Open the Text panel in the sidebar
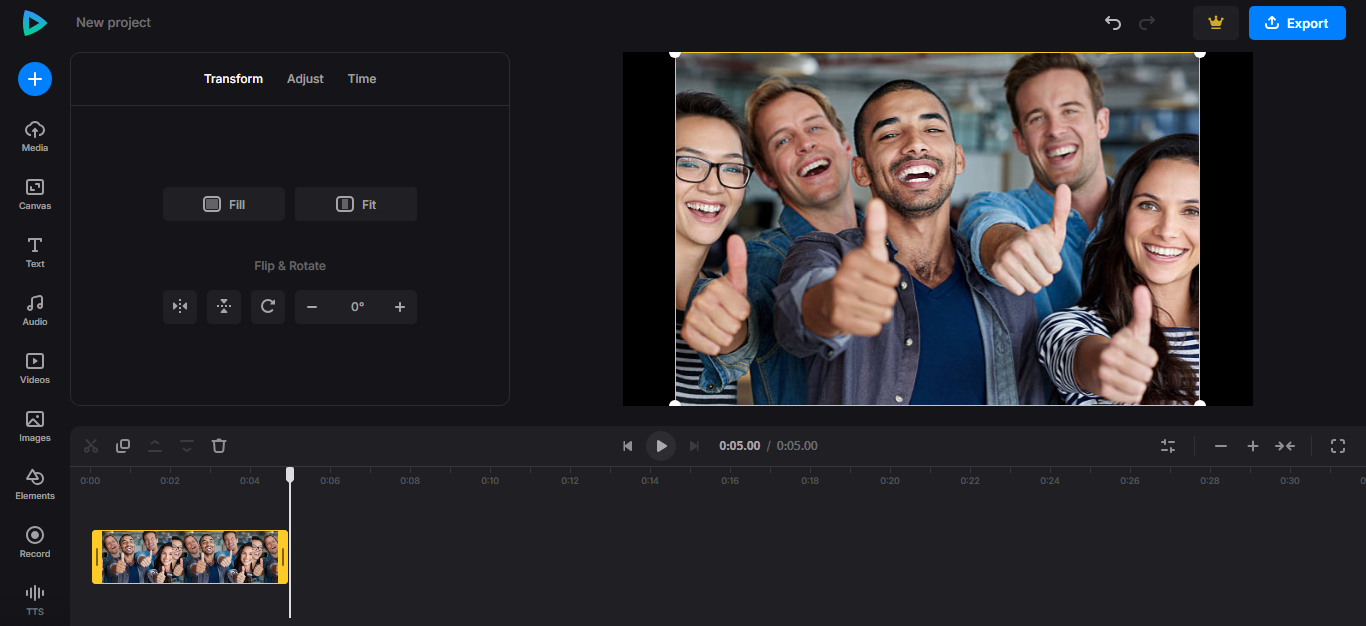 (34, 251)
